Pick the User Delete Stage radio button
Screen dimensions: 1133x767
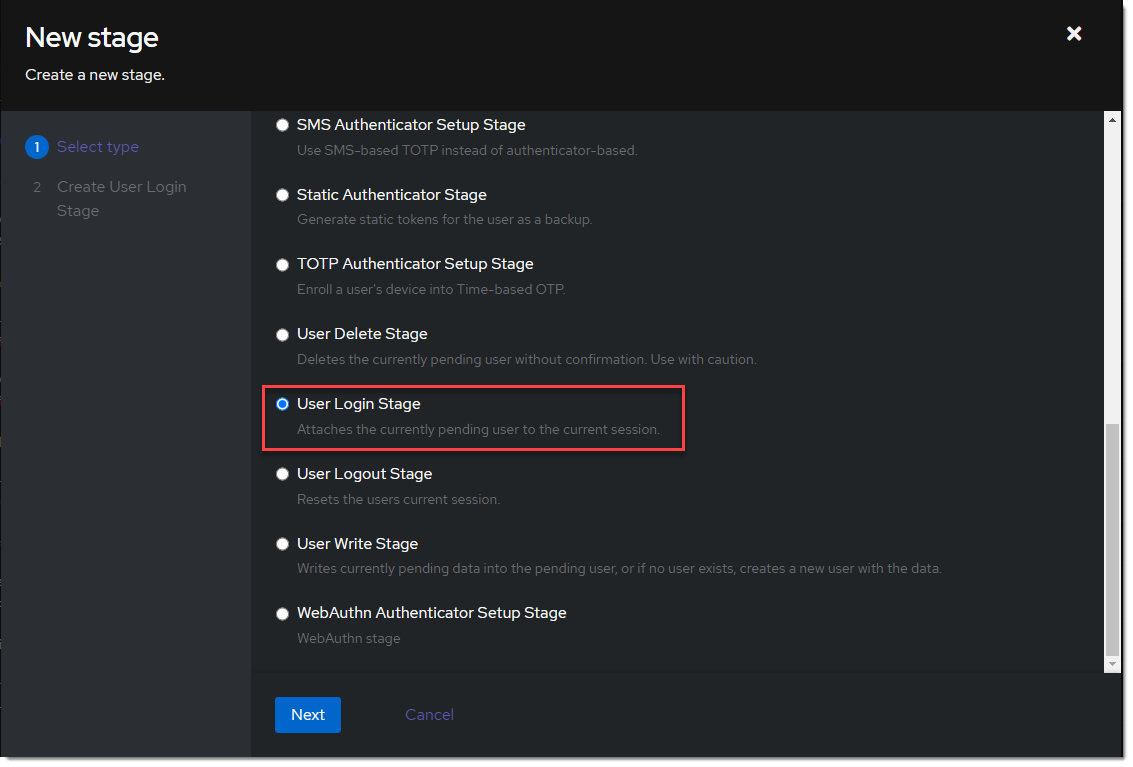point(283,335)
